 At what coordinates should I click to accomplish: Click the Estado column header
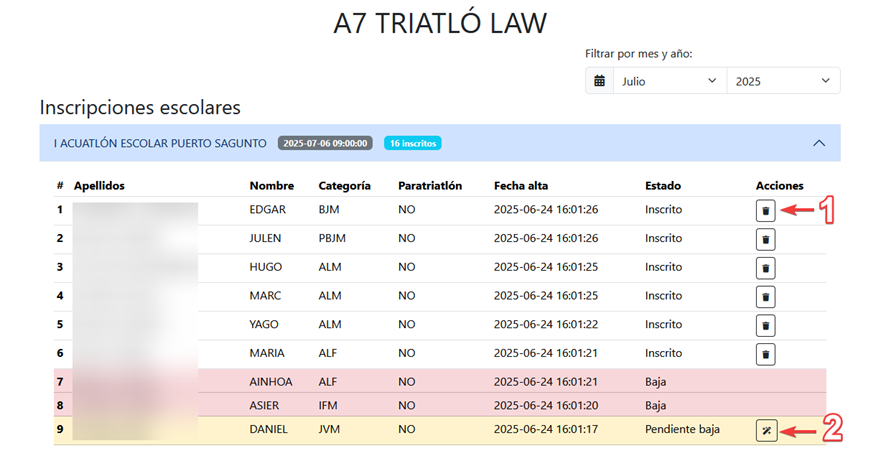(x=665, y=186)
